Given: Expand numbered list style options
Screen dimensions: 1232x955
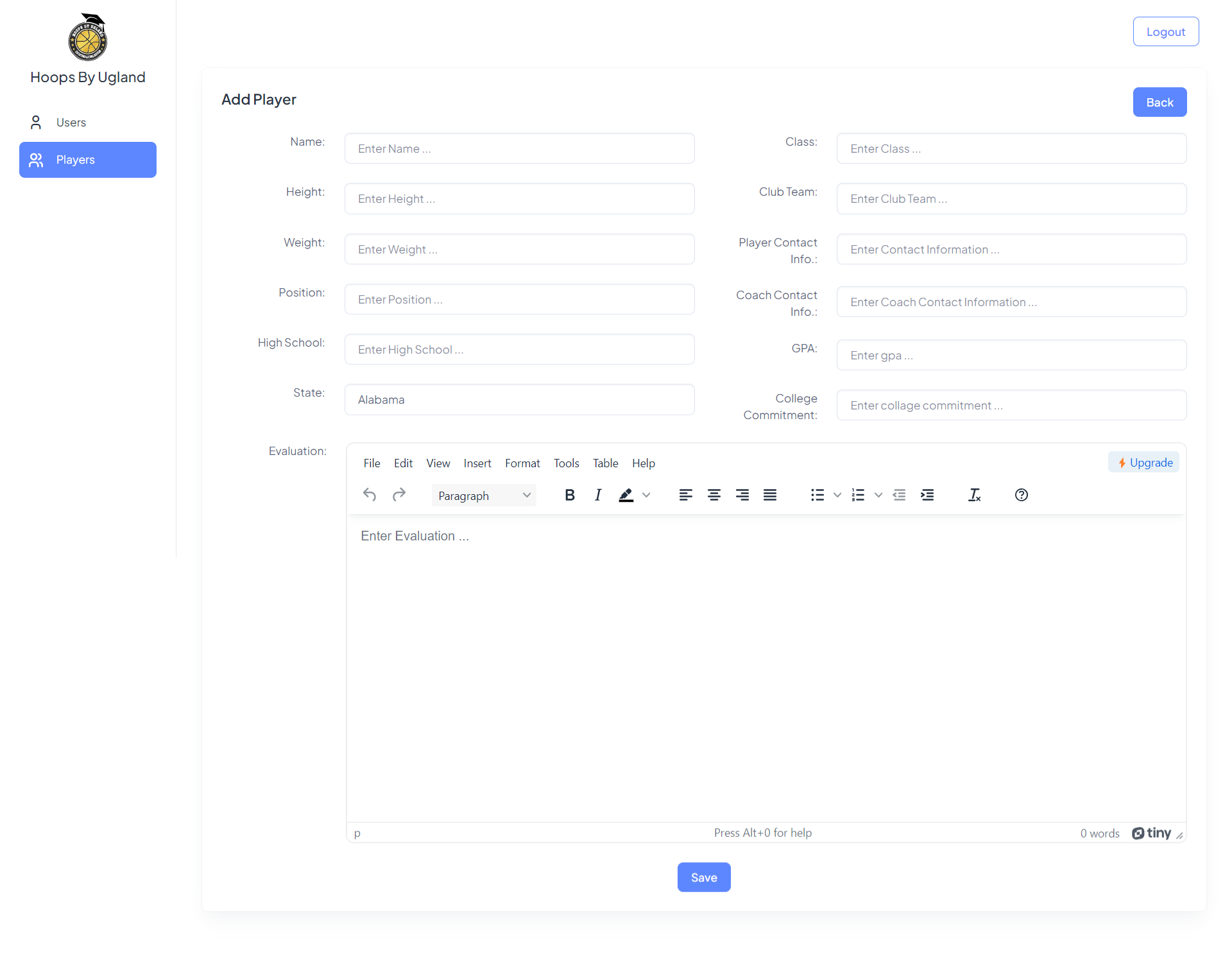Looking at the screenshot, I should point(878,495).
